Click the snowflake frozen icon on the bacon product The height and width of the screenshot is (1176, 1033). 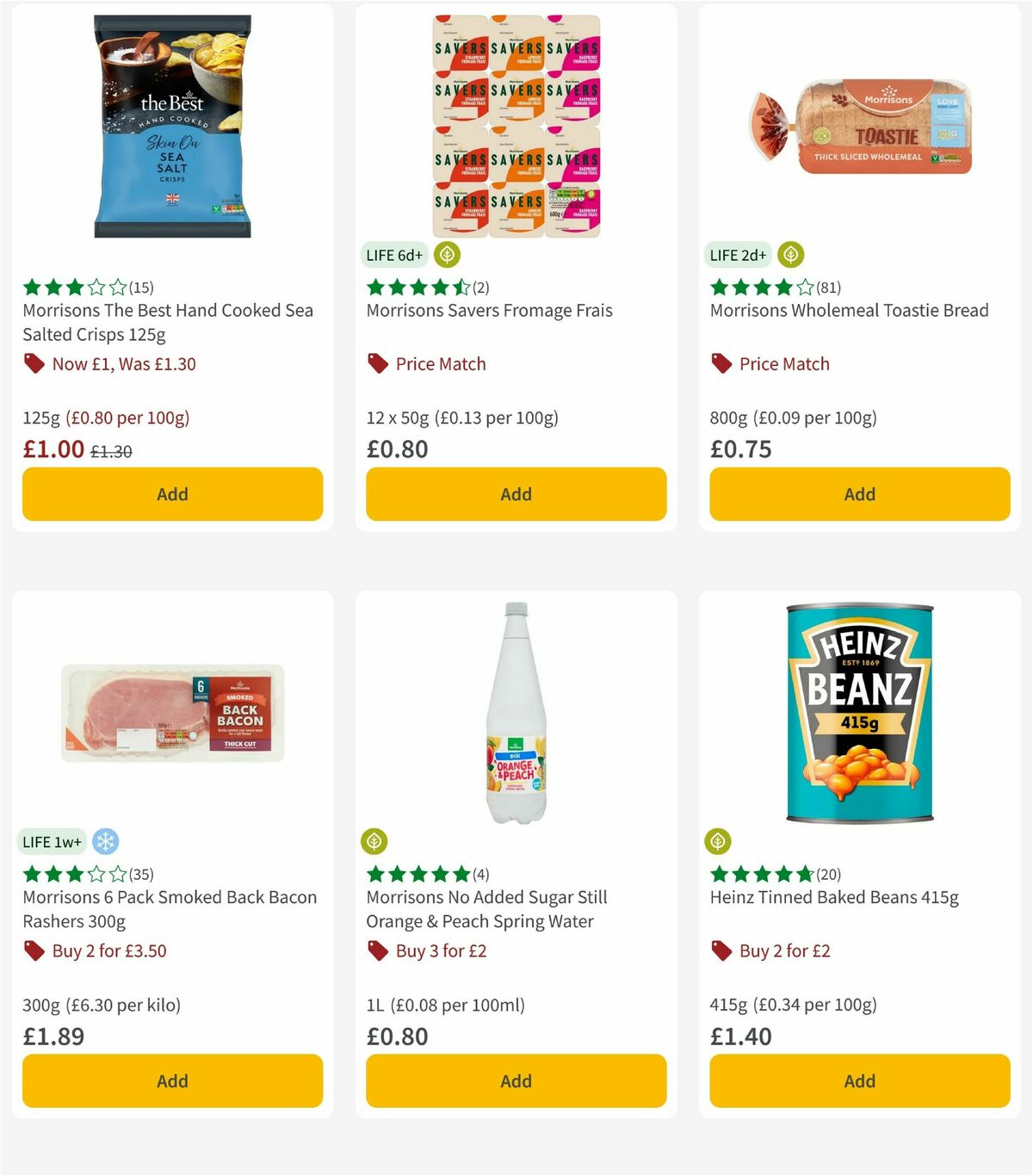tap(105, 841)
